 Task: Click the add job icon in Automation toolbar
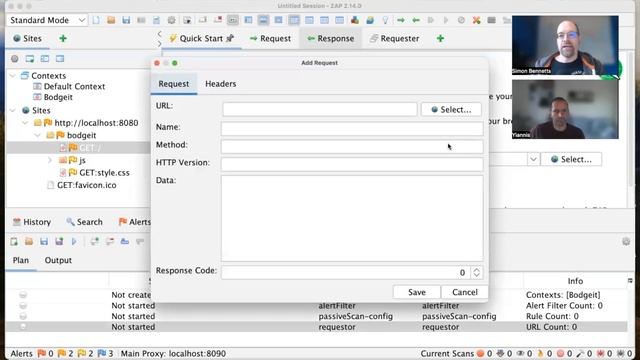pos(95,242)
